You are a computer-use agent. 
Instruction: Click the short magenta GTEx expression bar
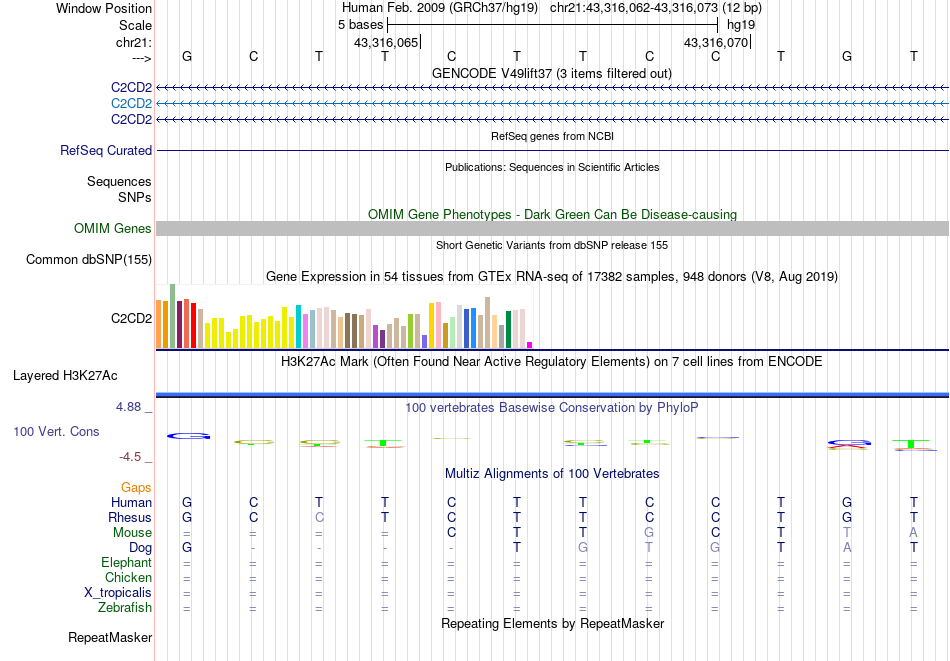[x=530, y=345]
